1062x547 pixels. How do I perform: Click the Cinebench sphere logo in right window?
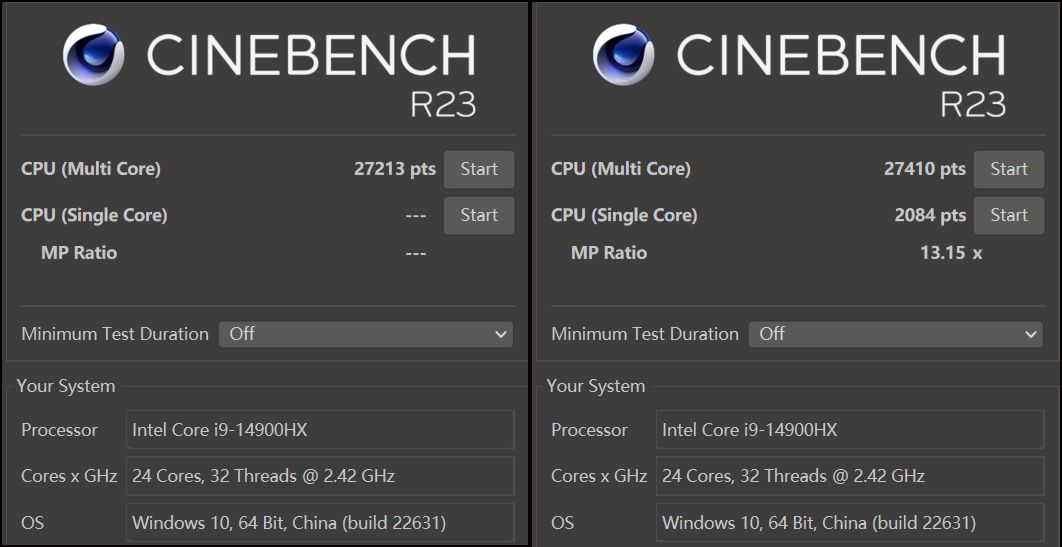point(624,55)
